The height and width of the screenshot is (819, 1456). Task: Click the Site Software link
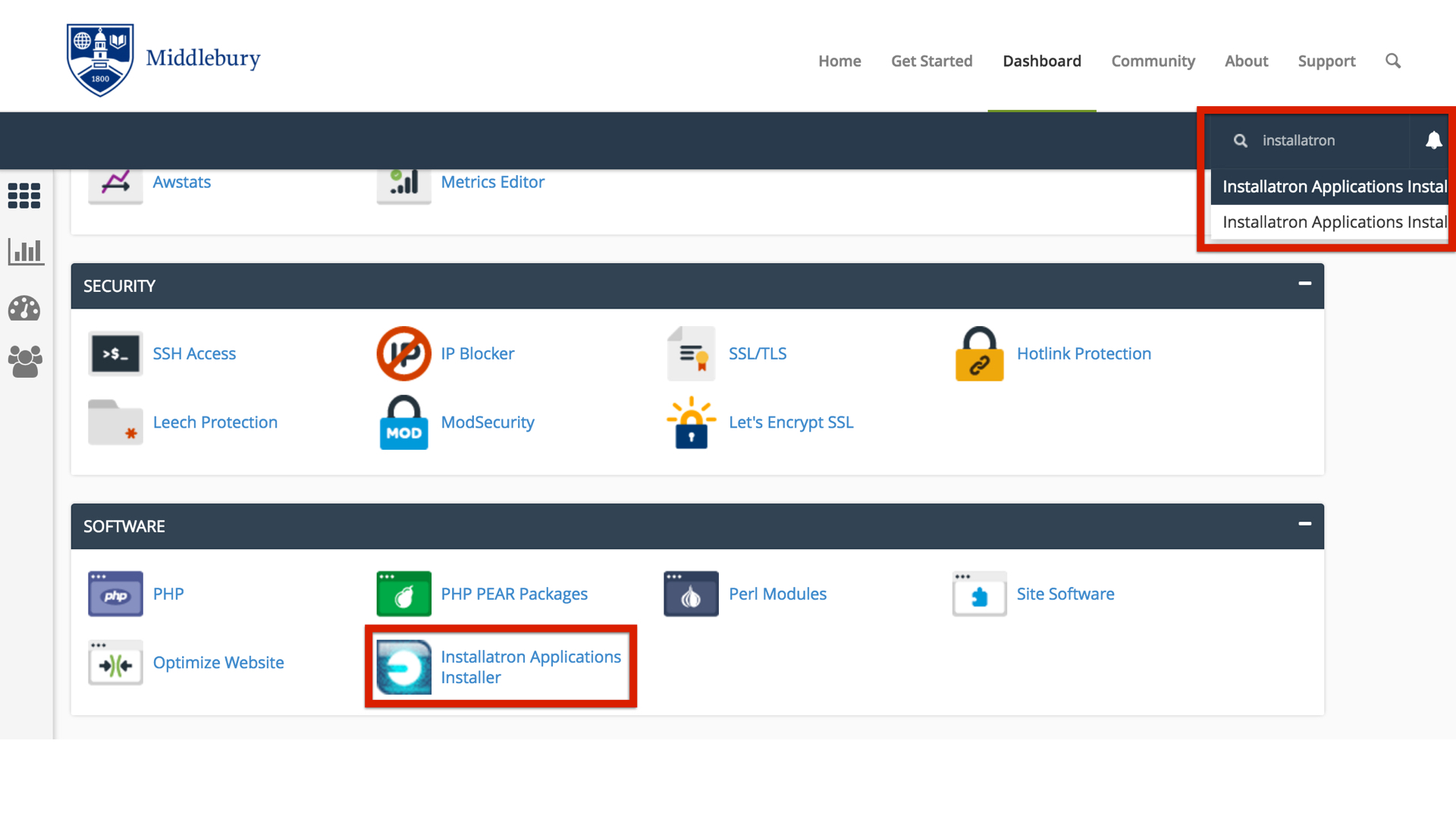1065,594
